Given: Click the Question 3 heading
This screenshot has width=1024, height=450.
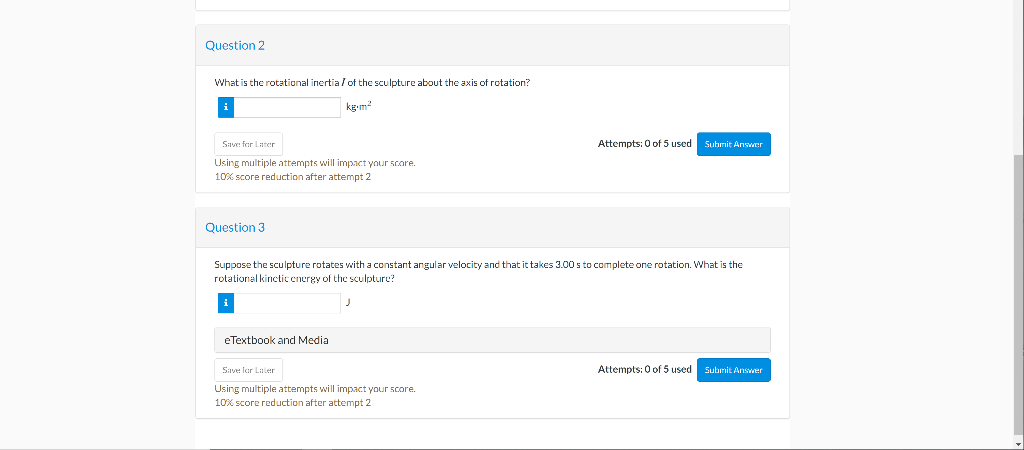Looking at the screenshot, I should [x=235, y=227].
